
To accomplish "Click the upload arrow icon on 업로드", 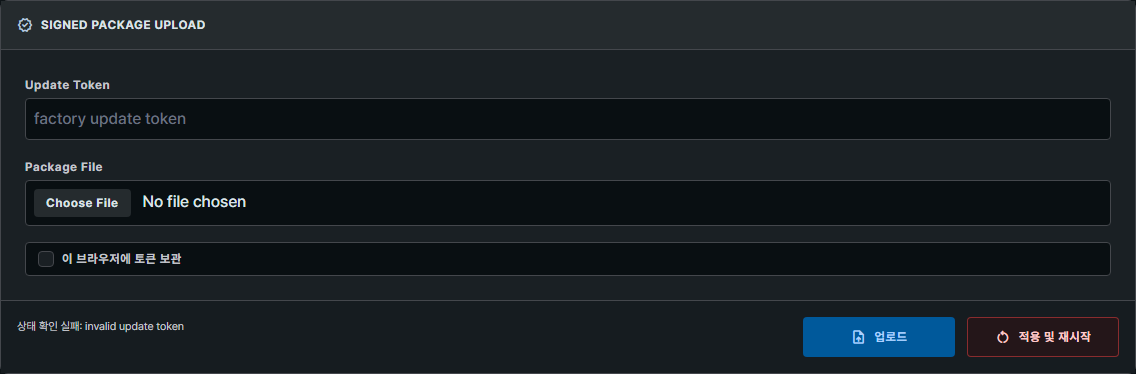I will pos(859,337).
